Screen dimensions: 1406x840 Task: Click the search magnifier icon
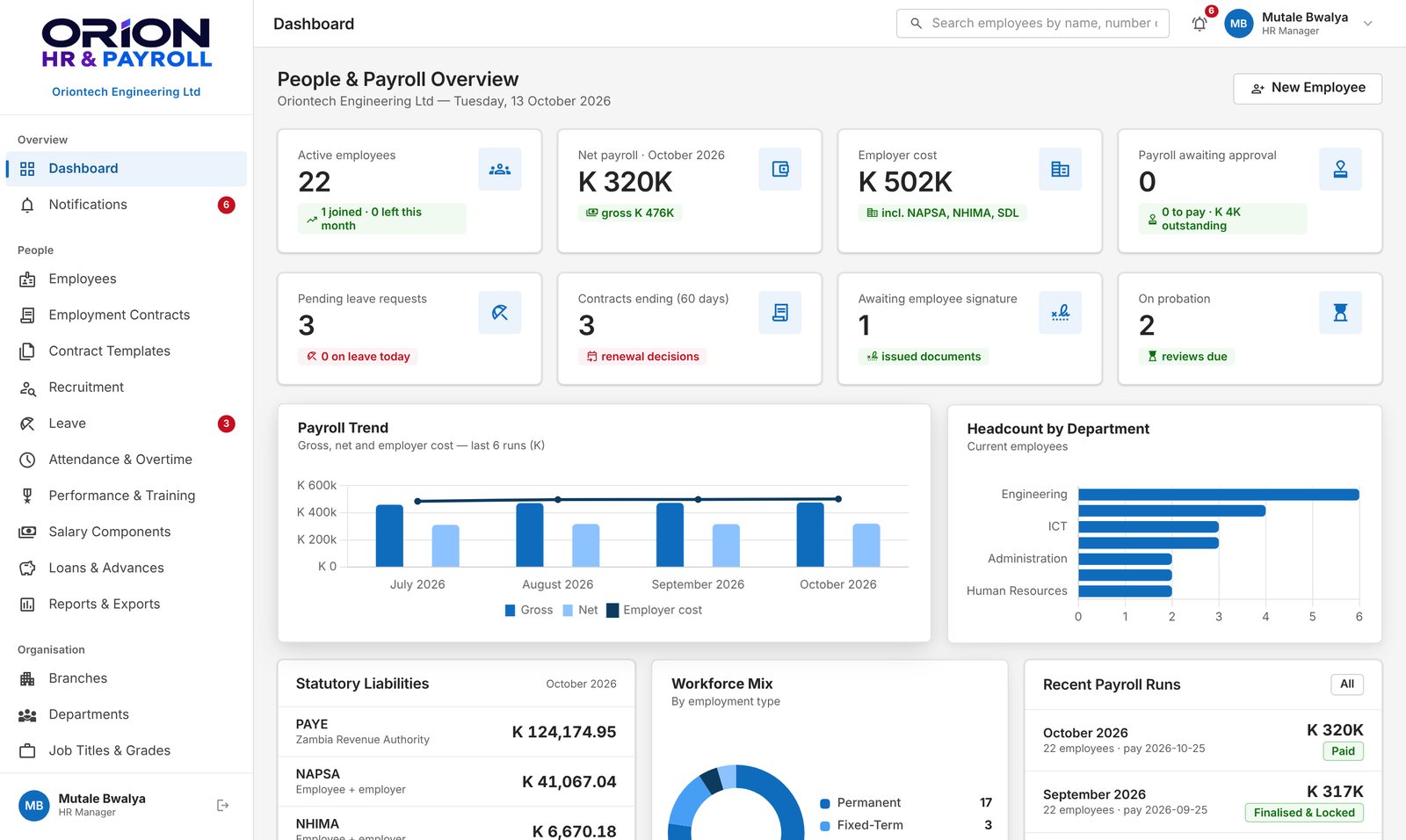tap(916, 24)
